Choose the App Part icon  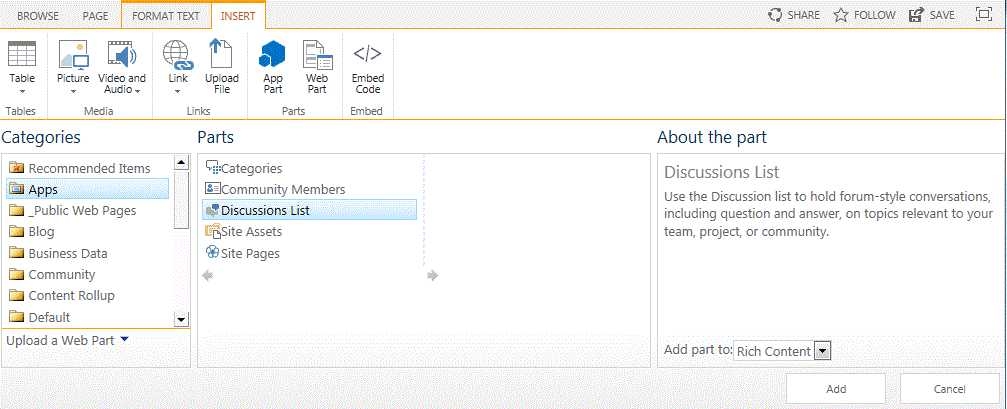(x=272, y=54)
